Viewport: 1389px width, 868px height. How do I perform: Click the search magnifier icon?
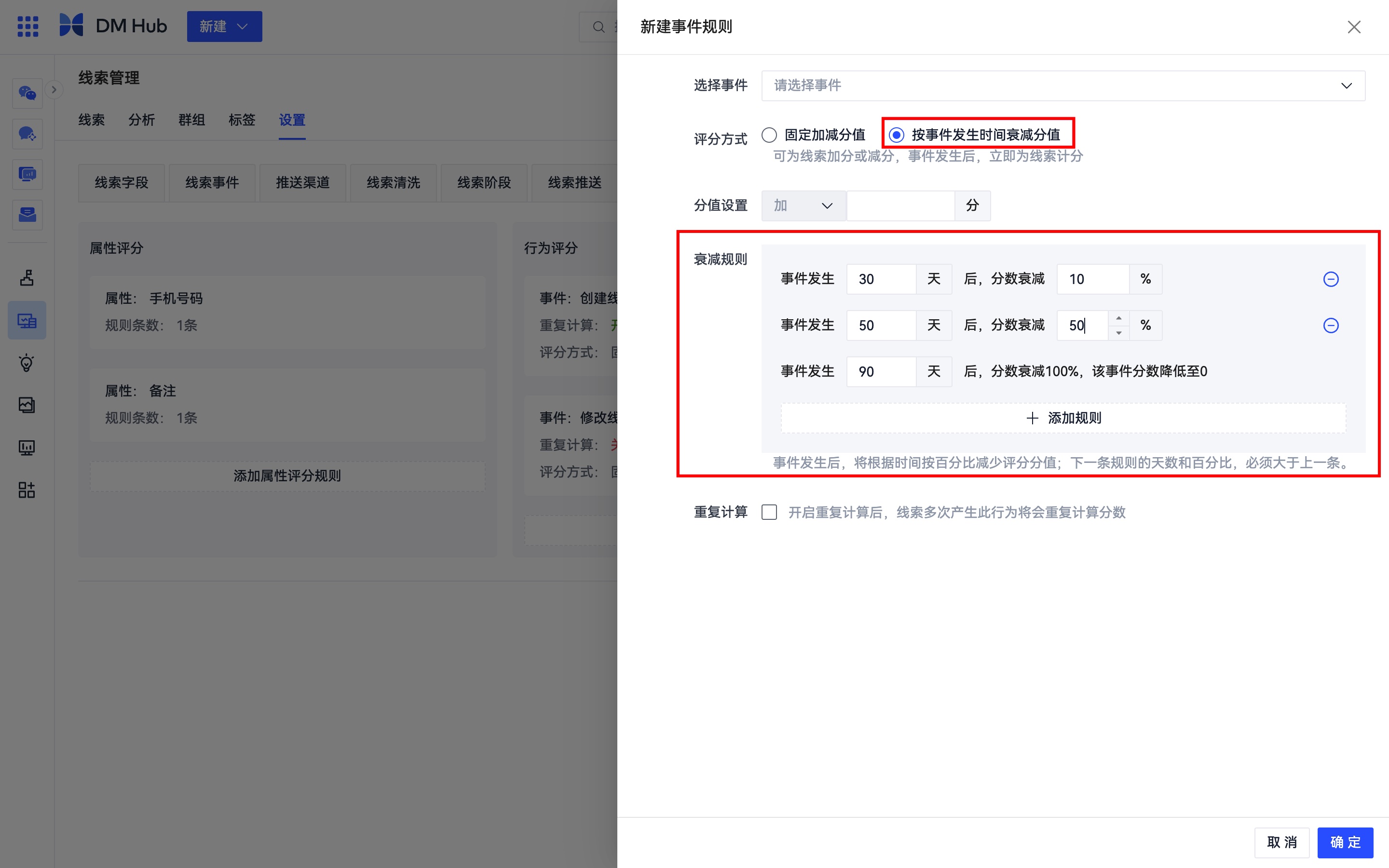(598, 27)
